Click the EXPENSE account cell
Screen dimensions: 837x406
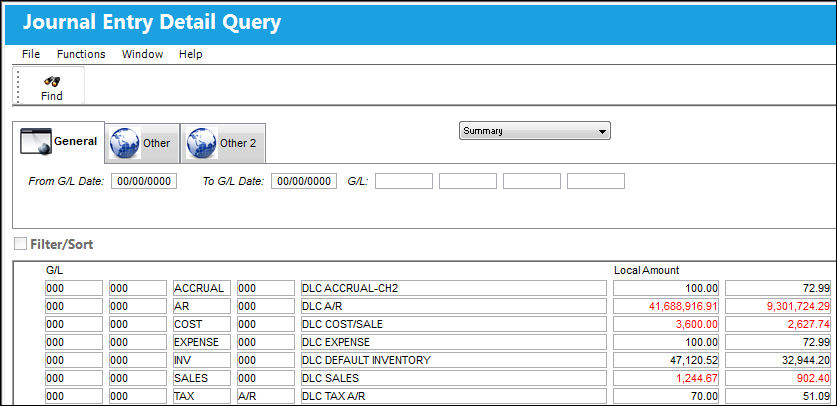[202, 342]
